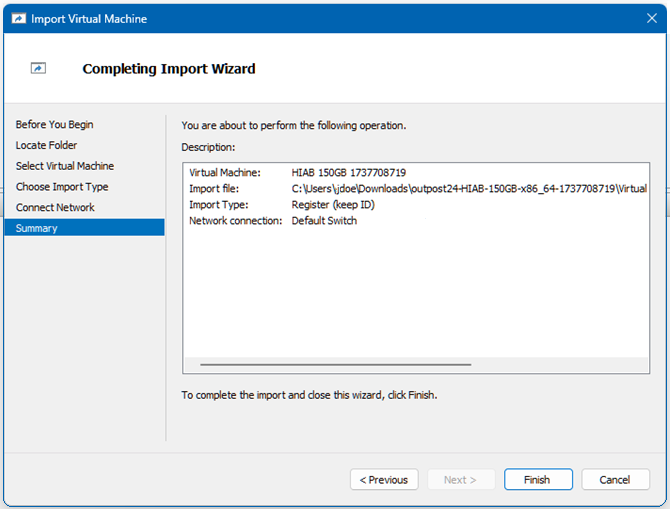Click the greyed-out Next button
The image size is (670, 509).
pos(461,480)
